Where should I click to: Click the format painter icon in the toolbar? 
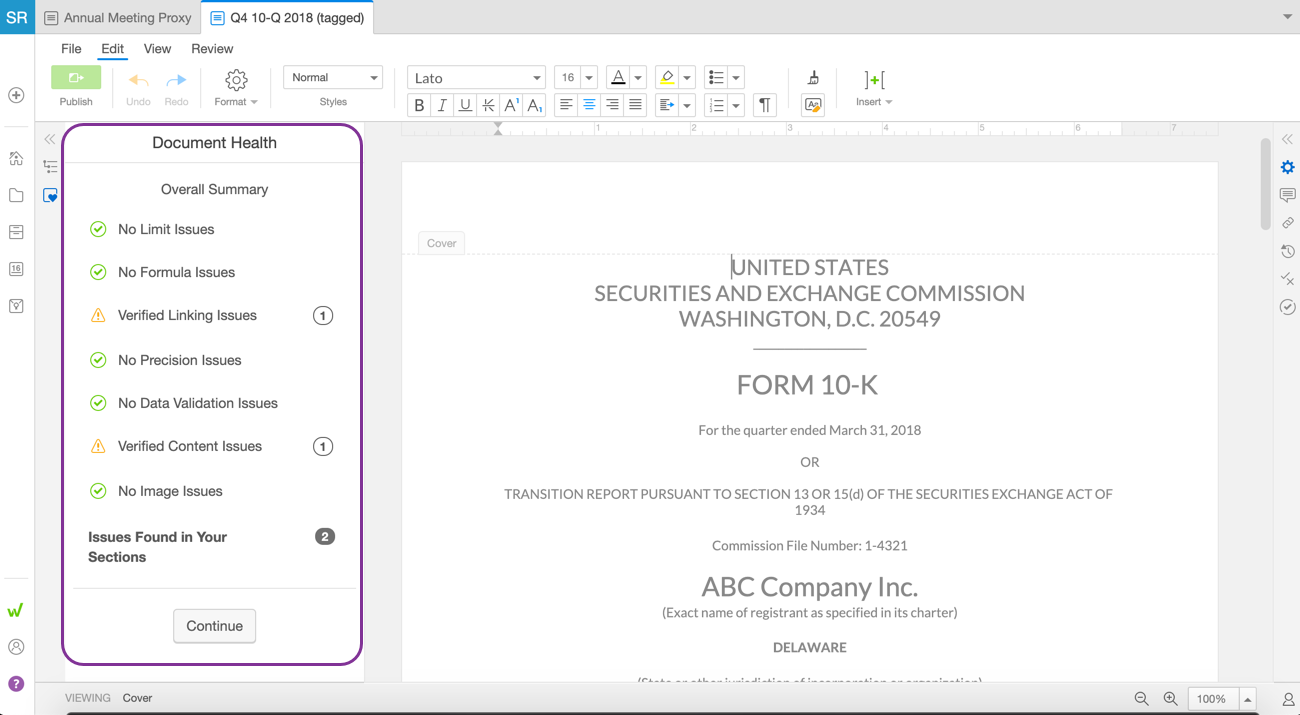(x=813, y=77)
